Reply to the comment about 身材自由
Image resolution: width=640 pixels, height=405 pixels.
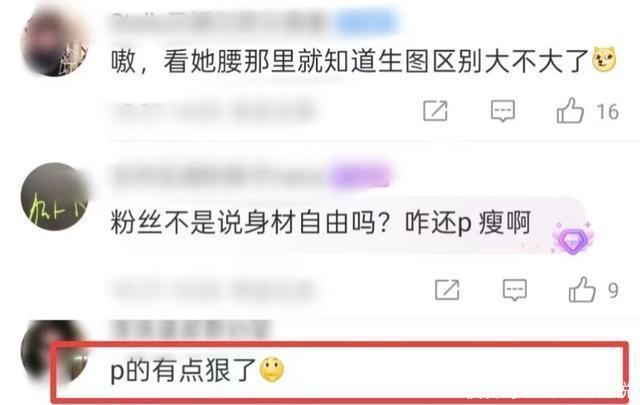pyautogui.click(x=514, y=290)
